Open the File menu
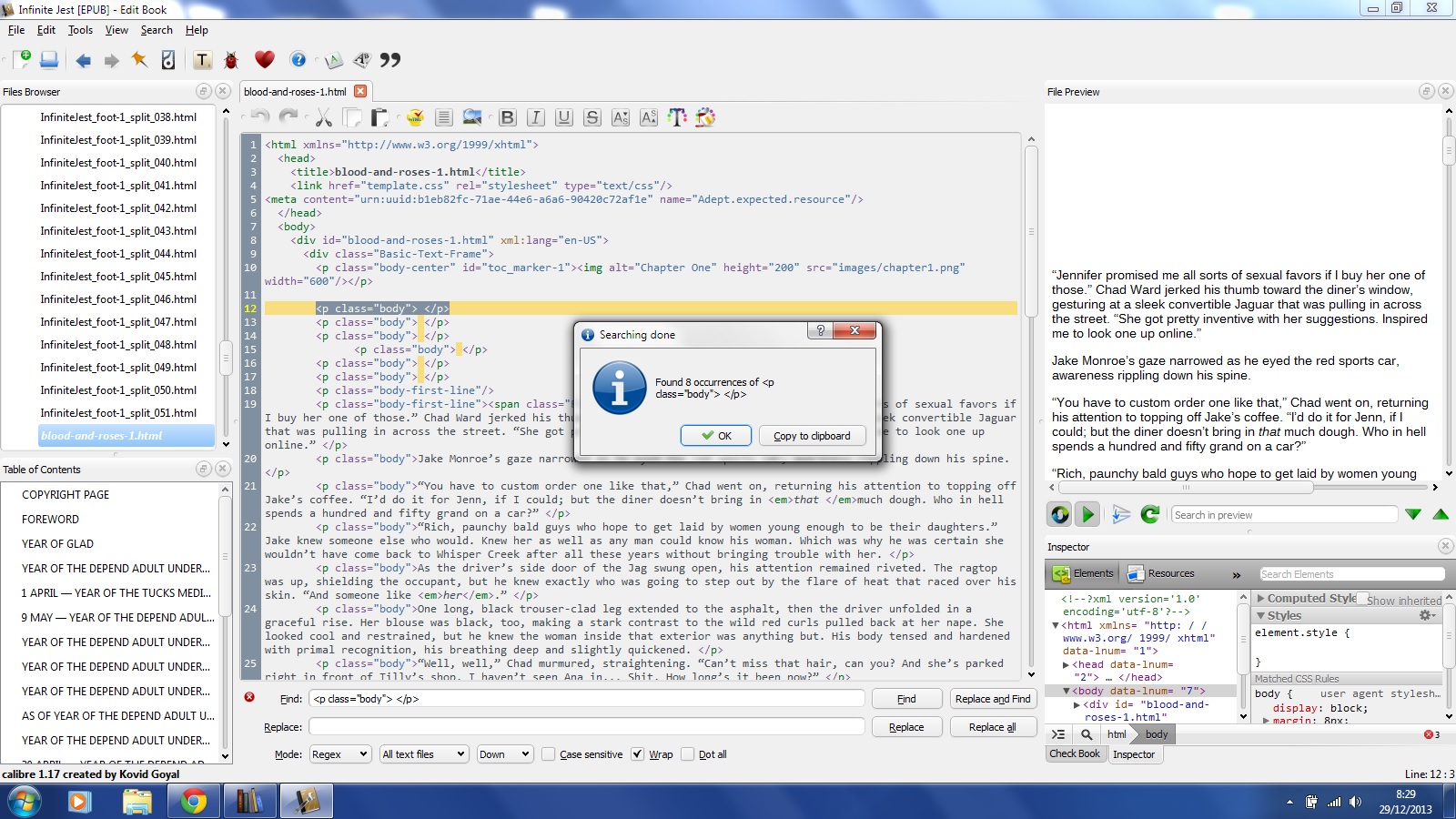 point(16,30)
